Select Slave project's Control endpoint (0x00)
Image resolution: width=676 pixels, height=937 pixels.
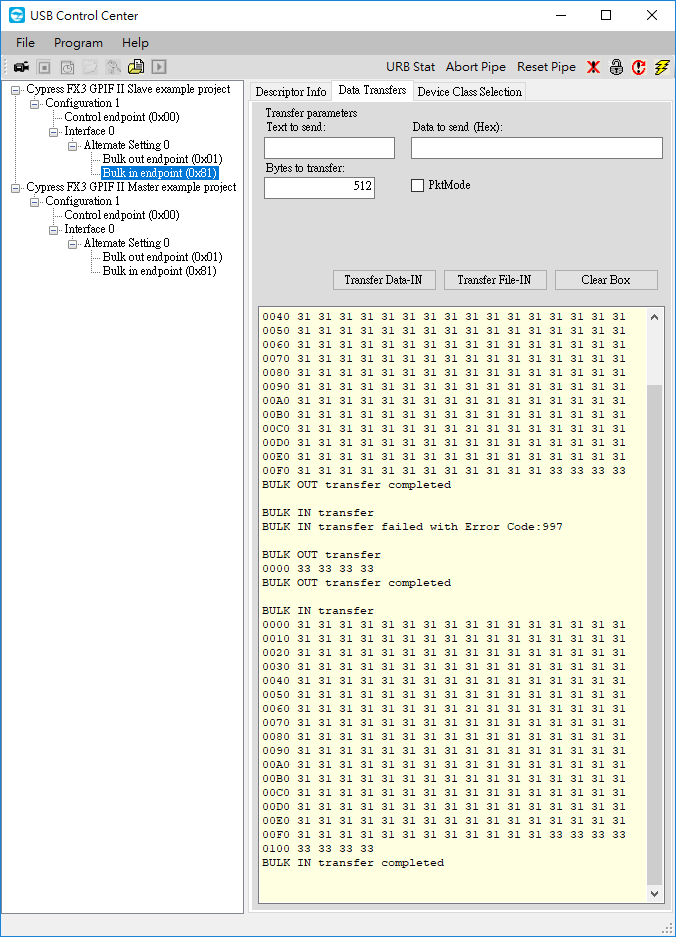(x=122, y=117)
